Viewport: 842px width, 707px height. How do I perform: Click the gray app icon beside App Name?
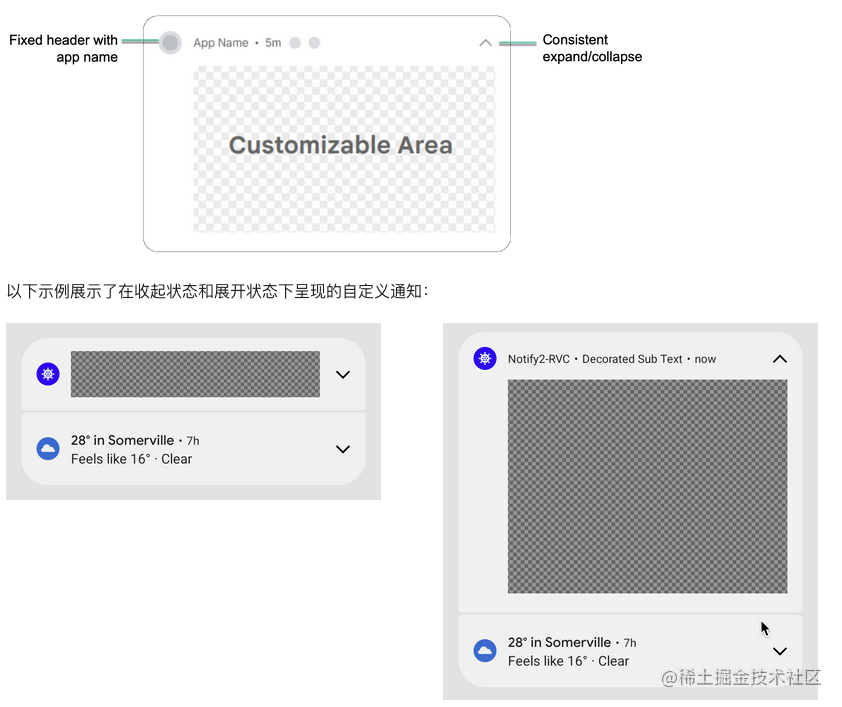(170, 43)
